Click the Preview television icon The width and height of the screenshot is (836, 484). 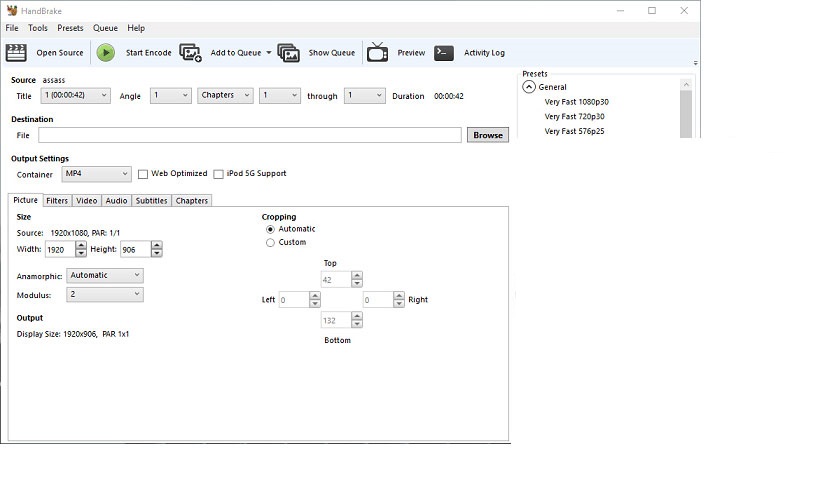[x=377, y=52]
